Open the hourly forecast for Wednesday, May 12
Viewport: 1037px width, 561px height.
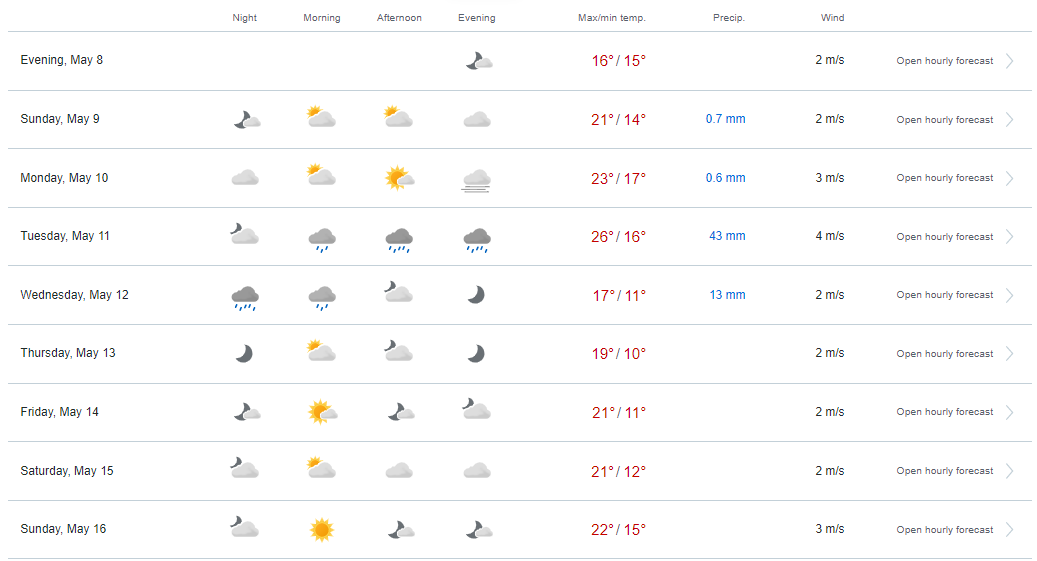[944, 295]
